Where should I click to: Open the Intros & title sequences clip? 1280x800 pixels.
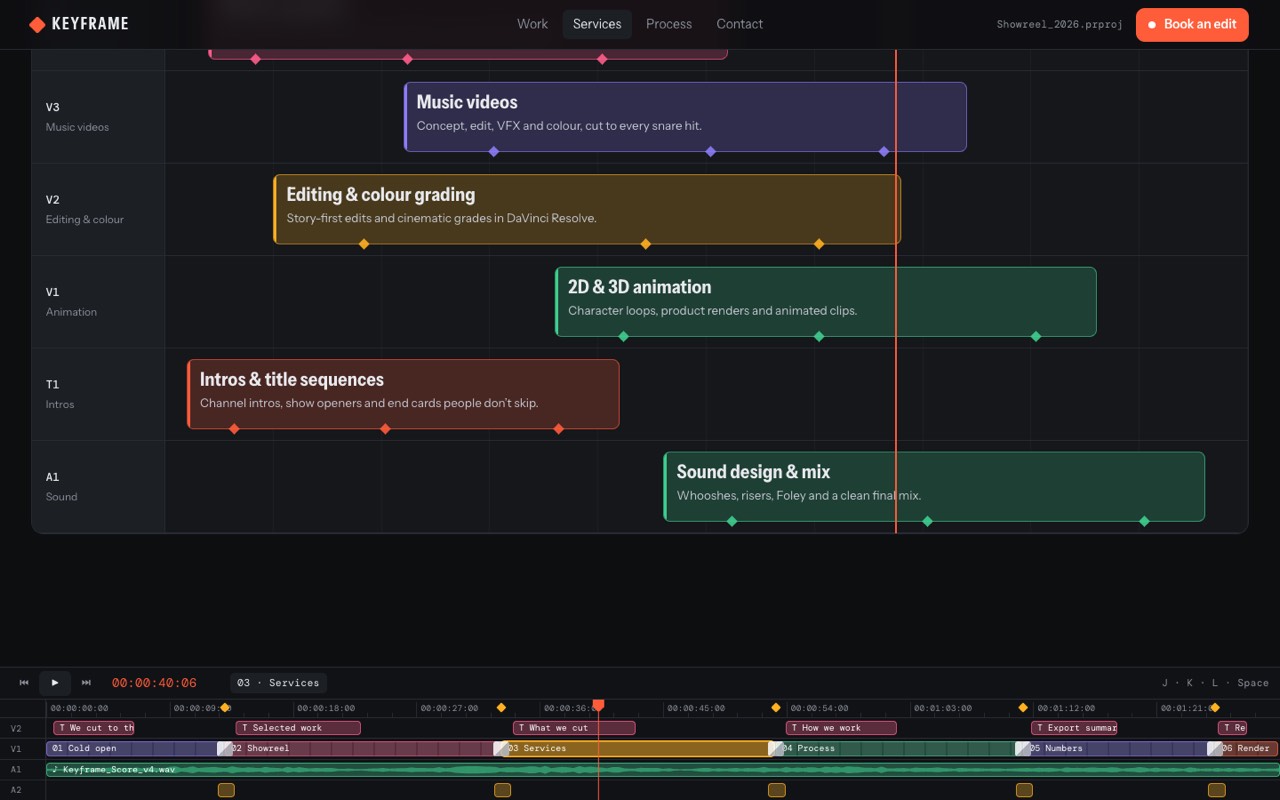pyautogui.click(x=403, y=394)
